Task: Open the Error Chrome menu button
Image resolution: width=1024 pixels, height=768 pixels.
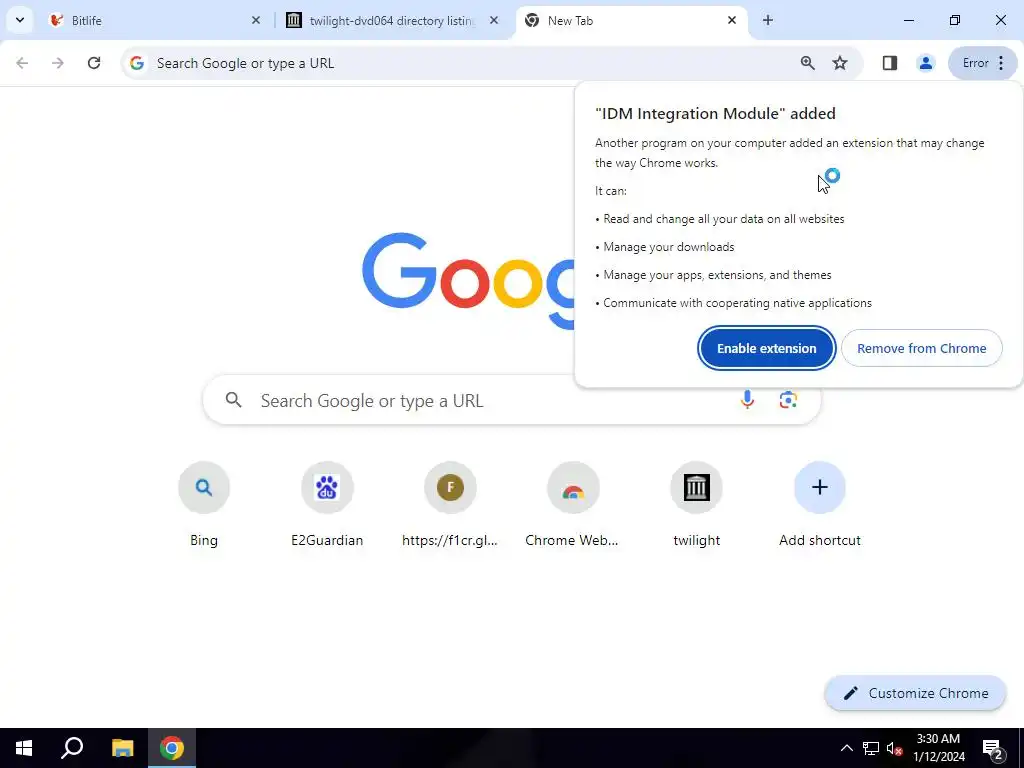Action: (x=983, y=63)
